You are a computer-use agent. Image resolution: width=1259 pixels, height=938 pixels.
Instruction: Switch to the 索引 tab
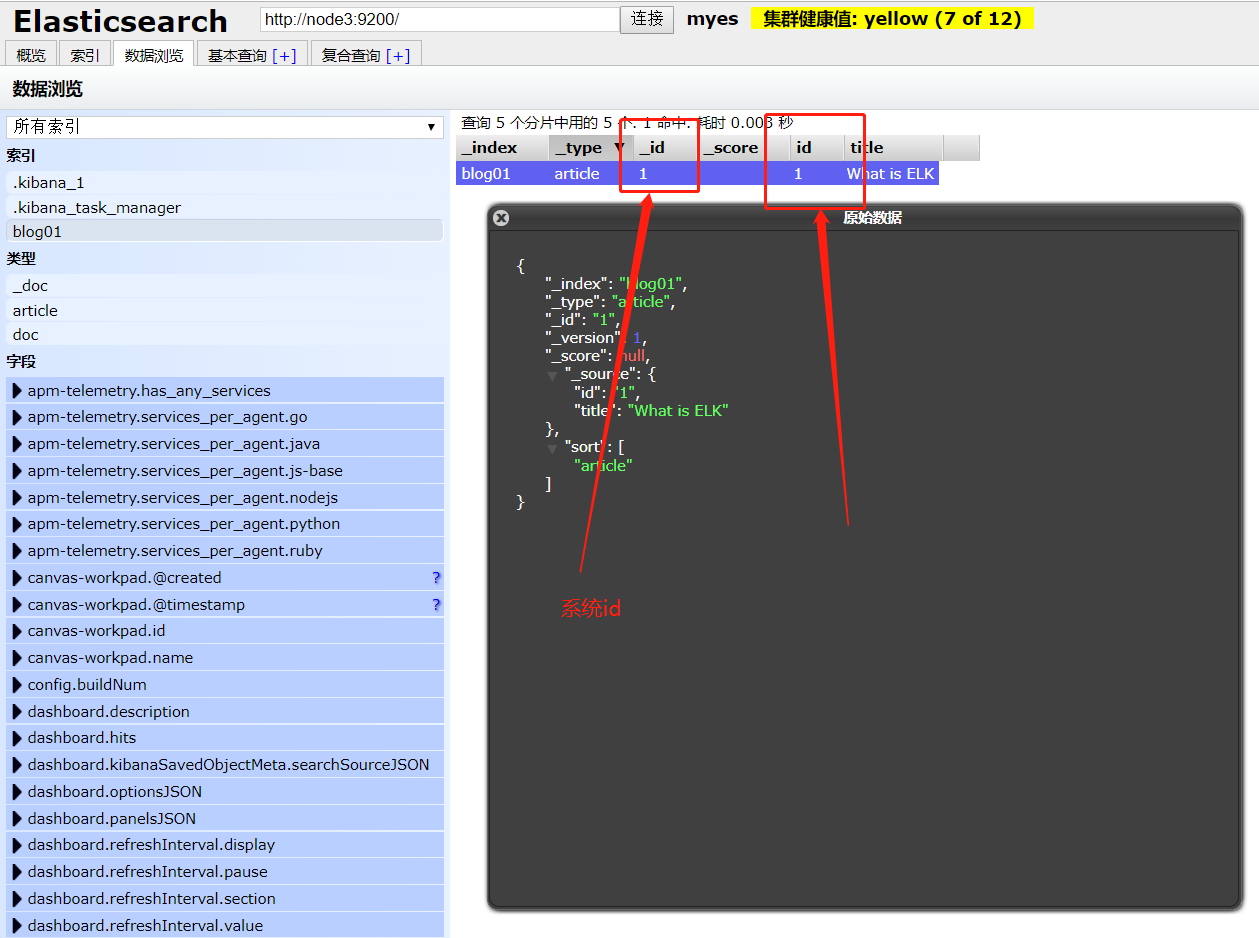tap(85, 55)
